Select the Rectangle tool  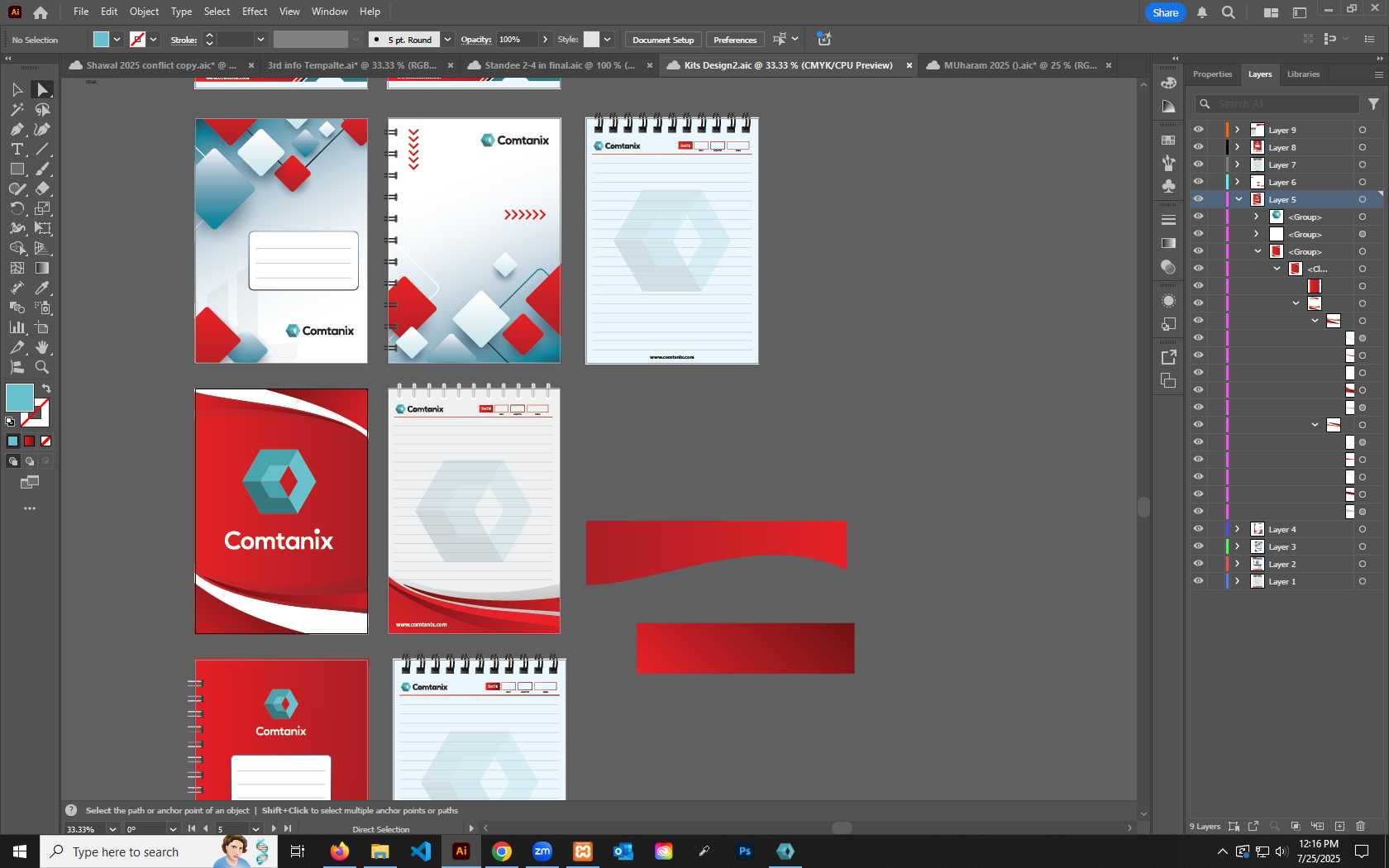17,169
